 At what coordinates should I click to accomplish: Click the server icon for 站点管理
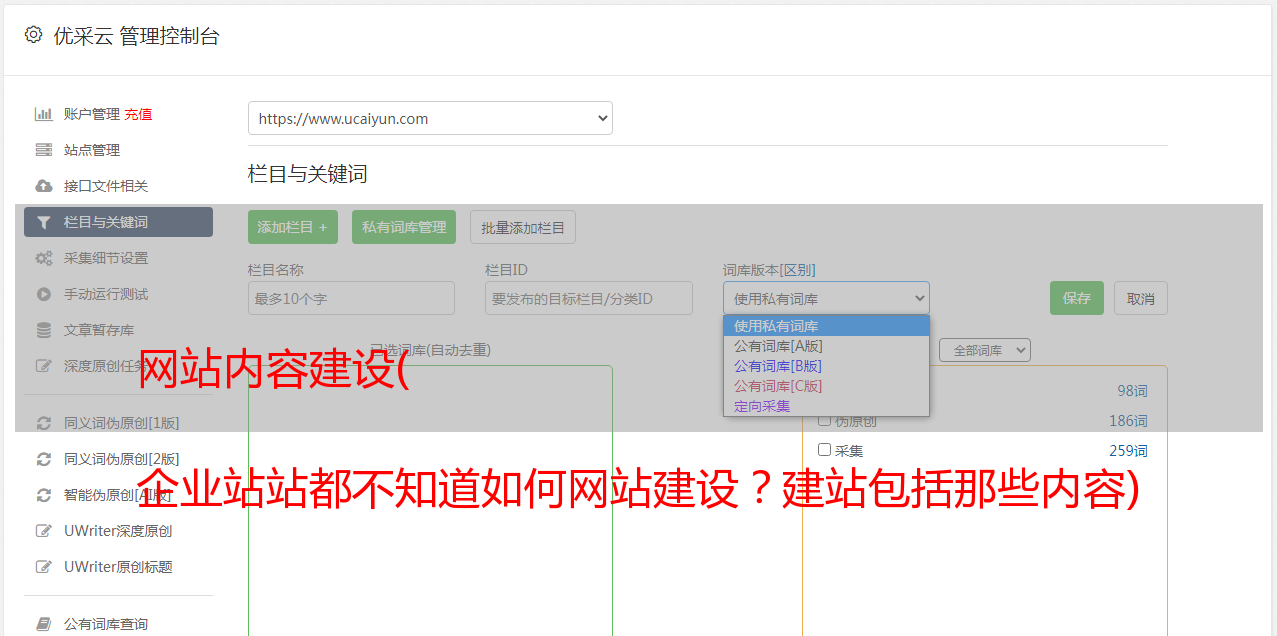[x=44, y=150]
